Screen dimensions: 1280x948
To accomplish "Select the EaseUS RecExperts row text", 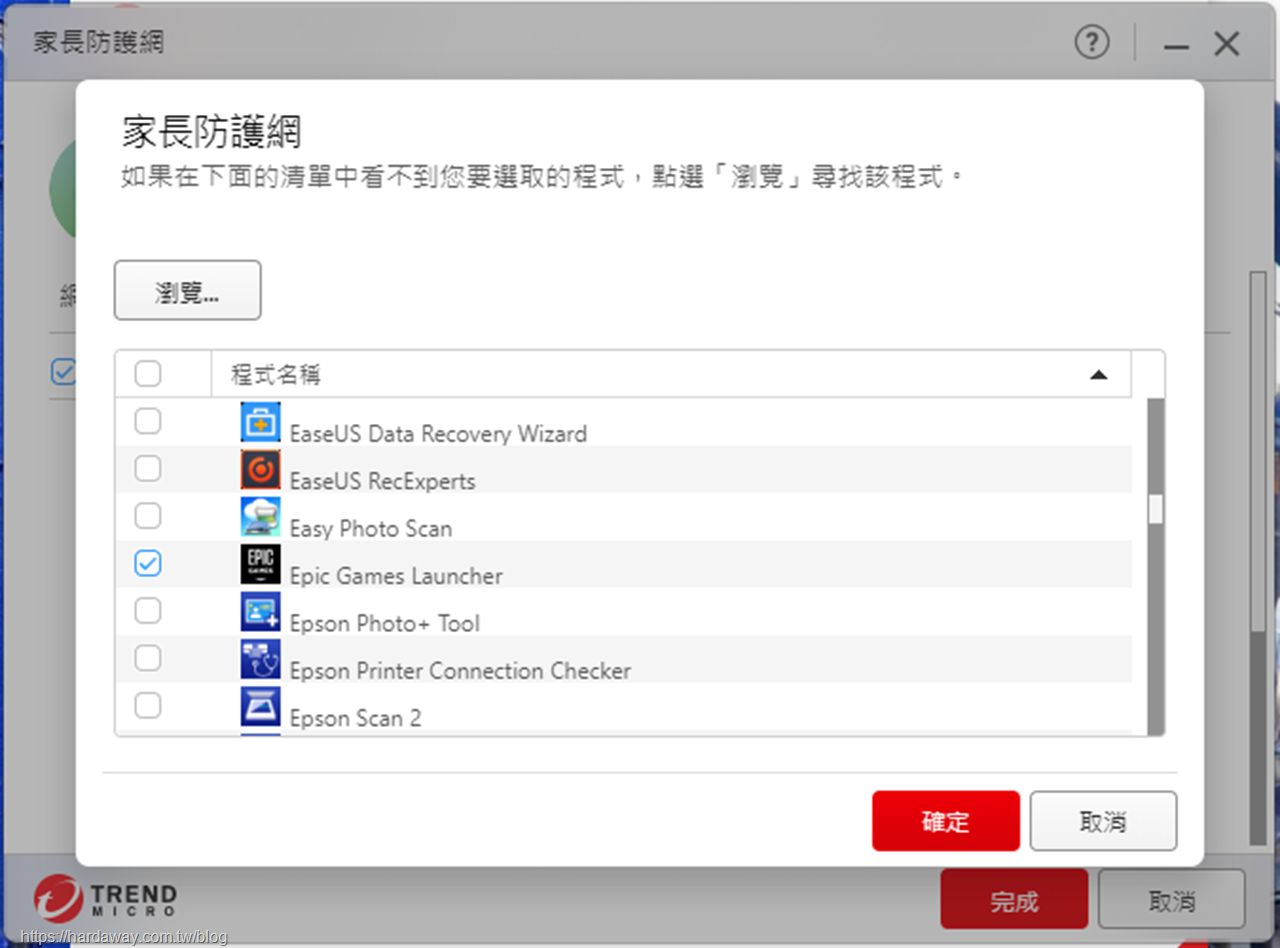I will pos(382,481).
